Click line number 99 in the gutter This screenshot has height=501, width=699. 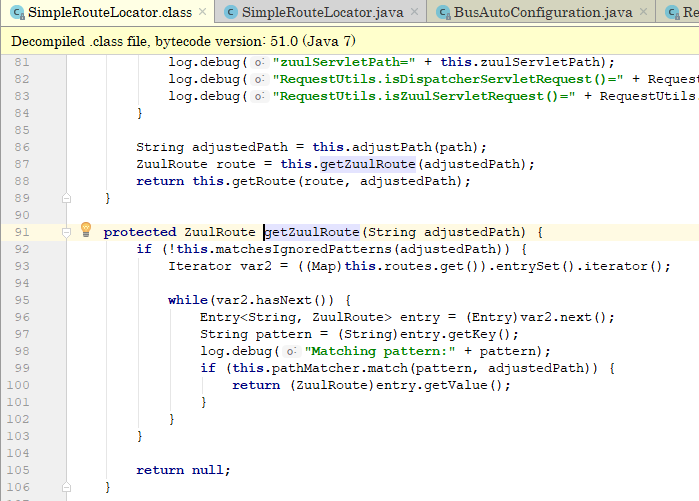pyautogui.click(x=21, y=368)
